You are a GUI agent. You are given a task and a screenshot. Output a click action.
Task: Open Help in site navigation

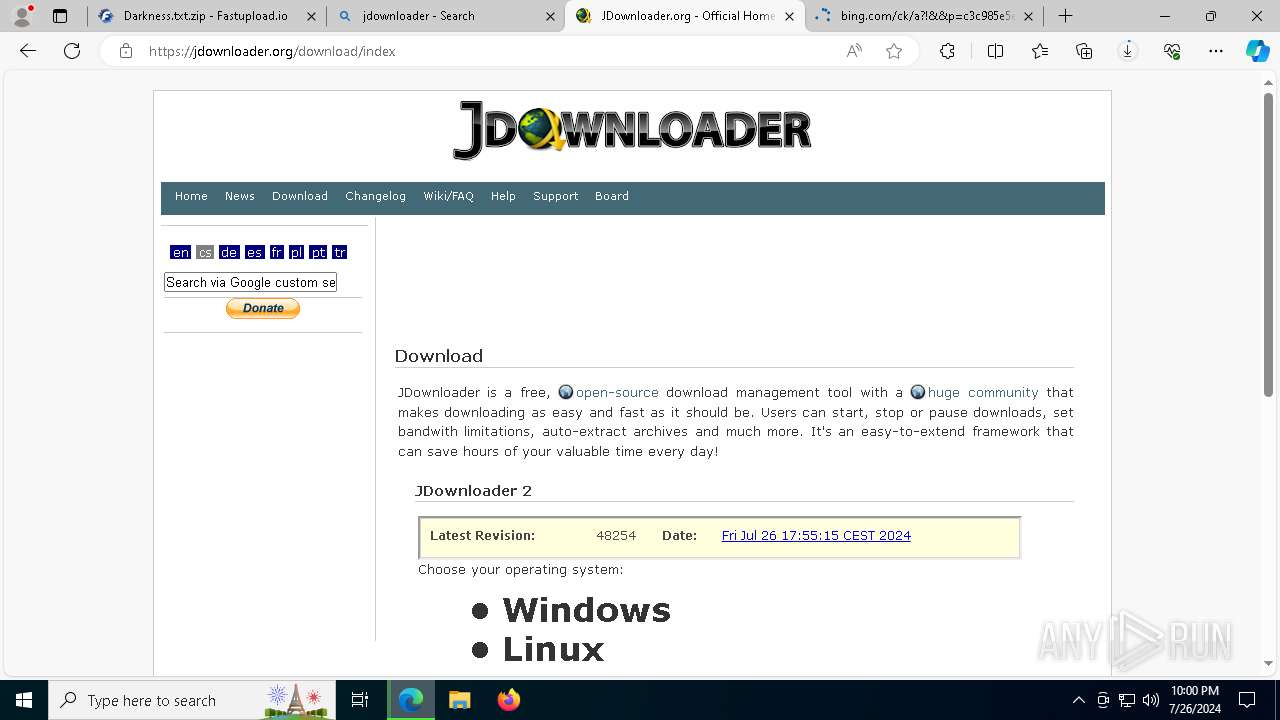503,196
